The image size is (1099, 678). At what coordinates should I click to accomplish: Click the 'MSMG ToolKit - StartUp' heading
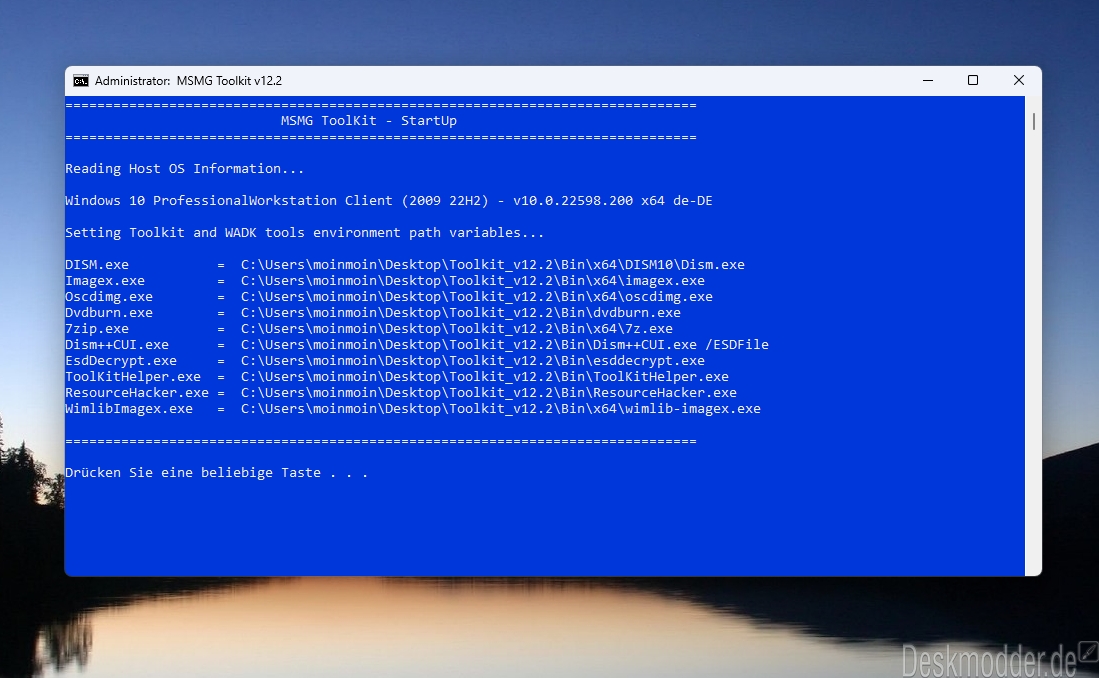369,121
